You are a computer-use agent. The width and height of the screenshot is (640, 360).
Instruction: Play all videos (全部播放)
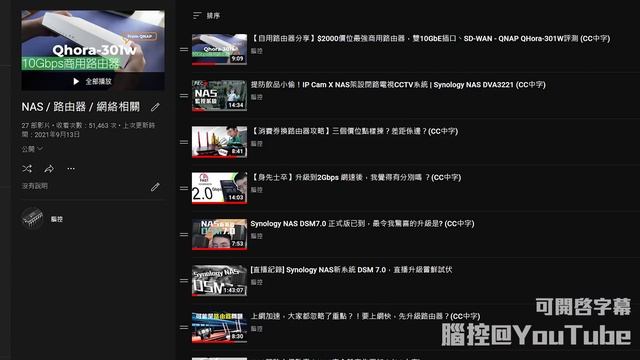pyautogui.click(x=93, y=81)
